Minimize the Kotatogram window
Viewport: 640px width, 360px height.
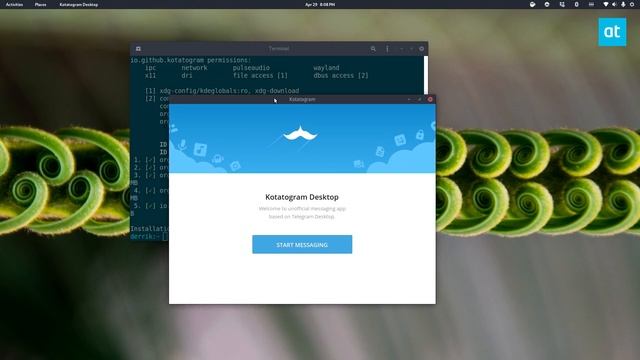409,99
